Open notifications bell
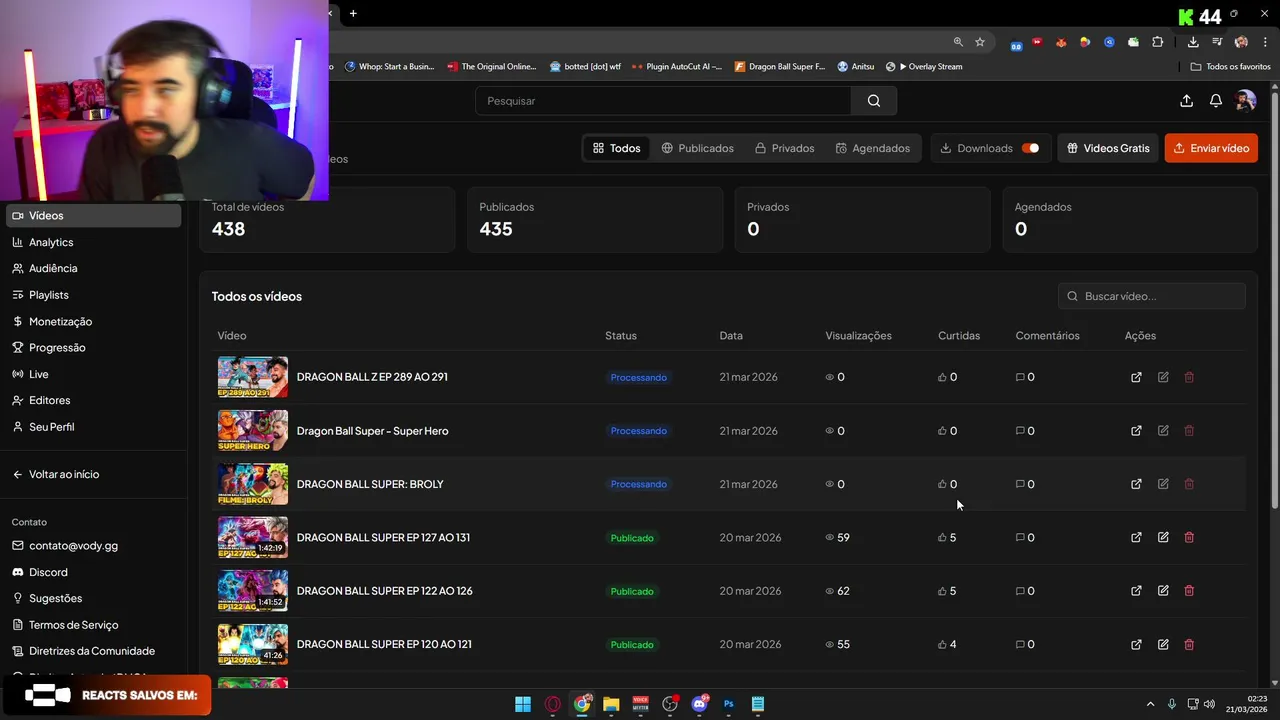1280x720 pixels. 1216,101
